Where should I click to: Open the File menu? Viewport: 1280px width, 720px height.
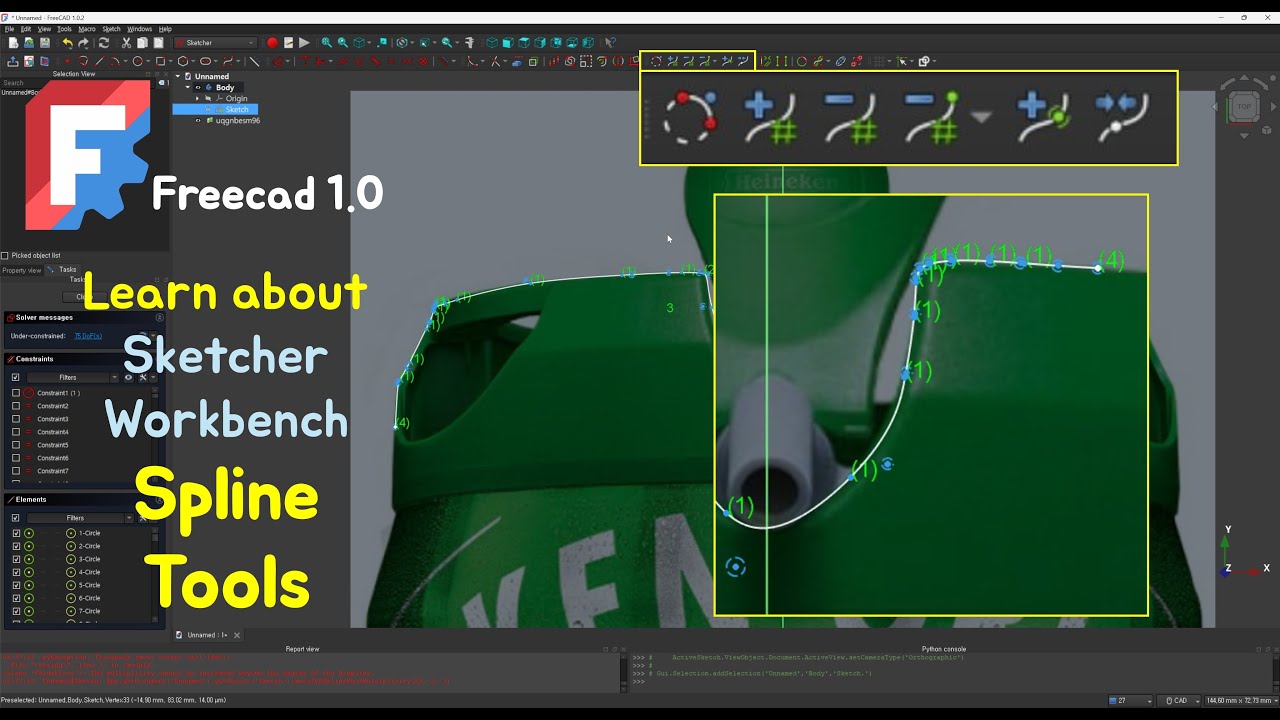point(9,29)
